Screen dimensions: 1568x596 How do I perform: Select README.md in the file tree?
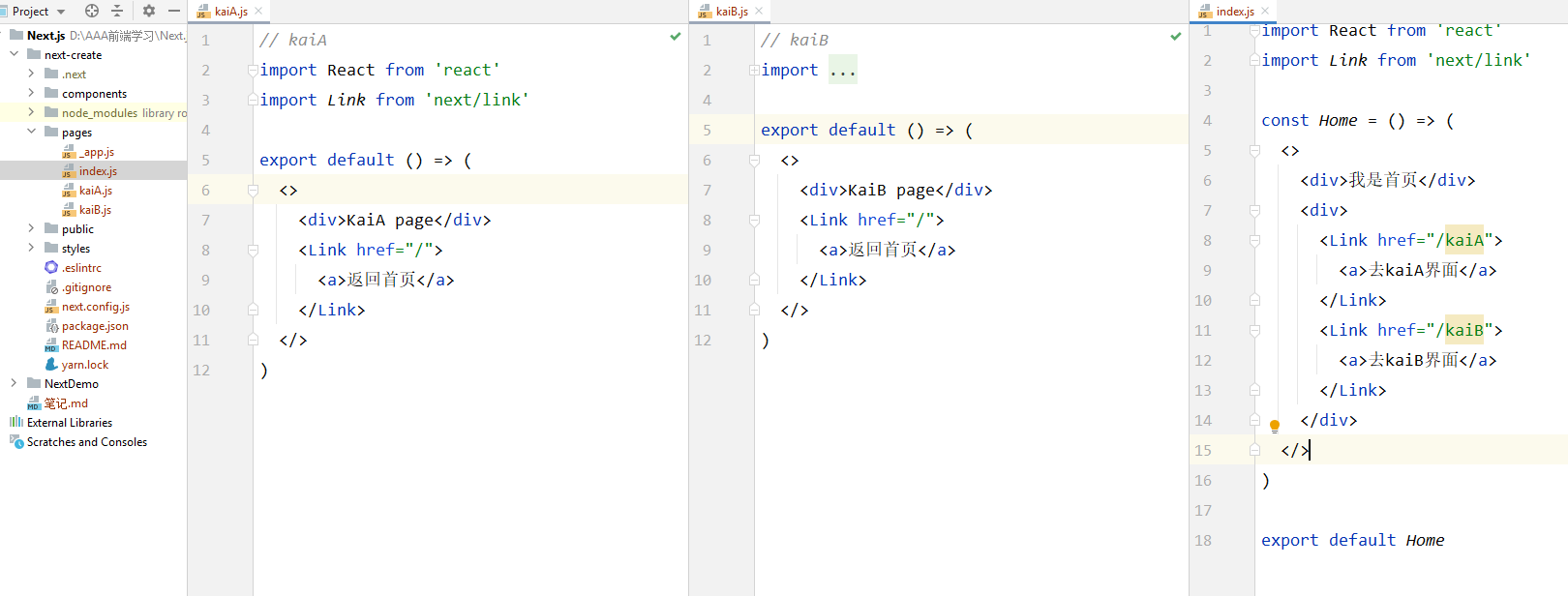94,345
